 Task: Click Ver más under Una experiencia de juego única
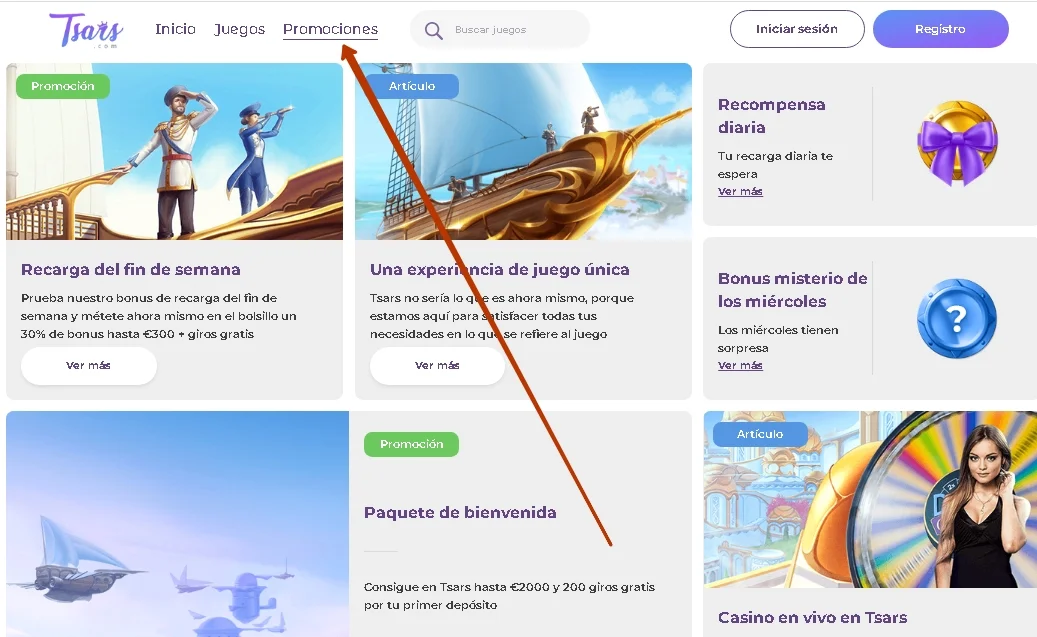coord(437,365)
